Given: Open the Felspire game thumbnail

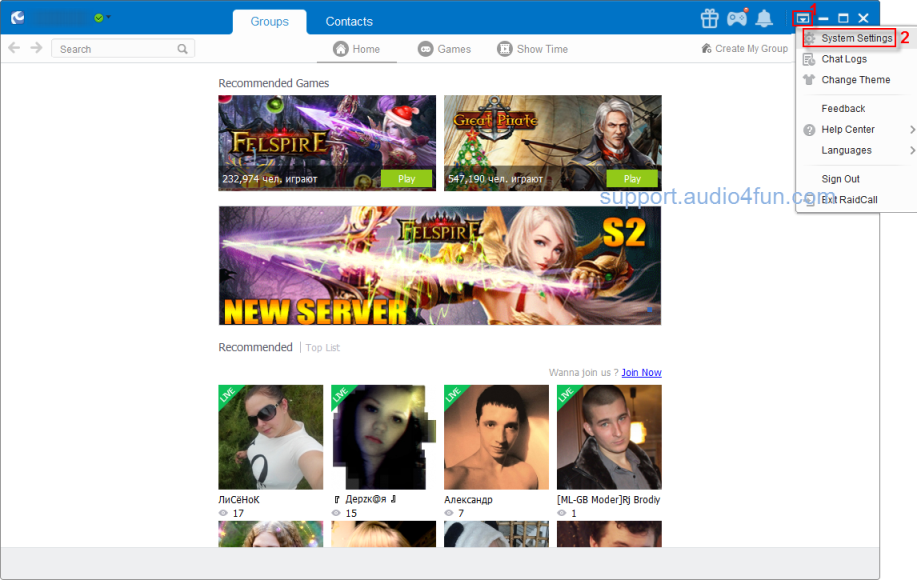Looking at the screenshot, I should [327, 143].
